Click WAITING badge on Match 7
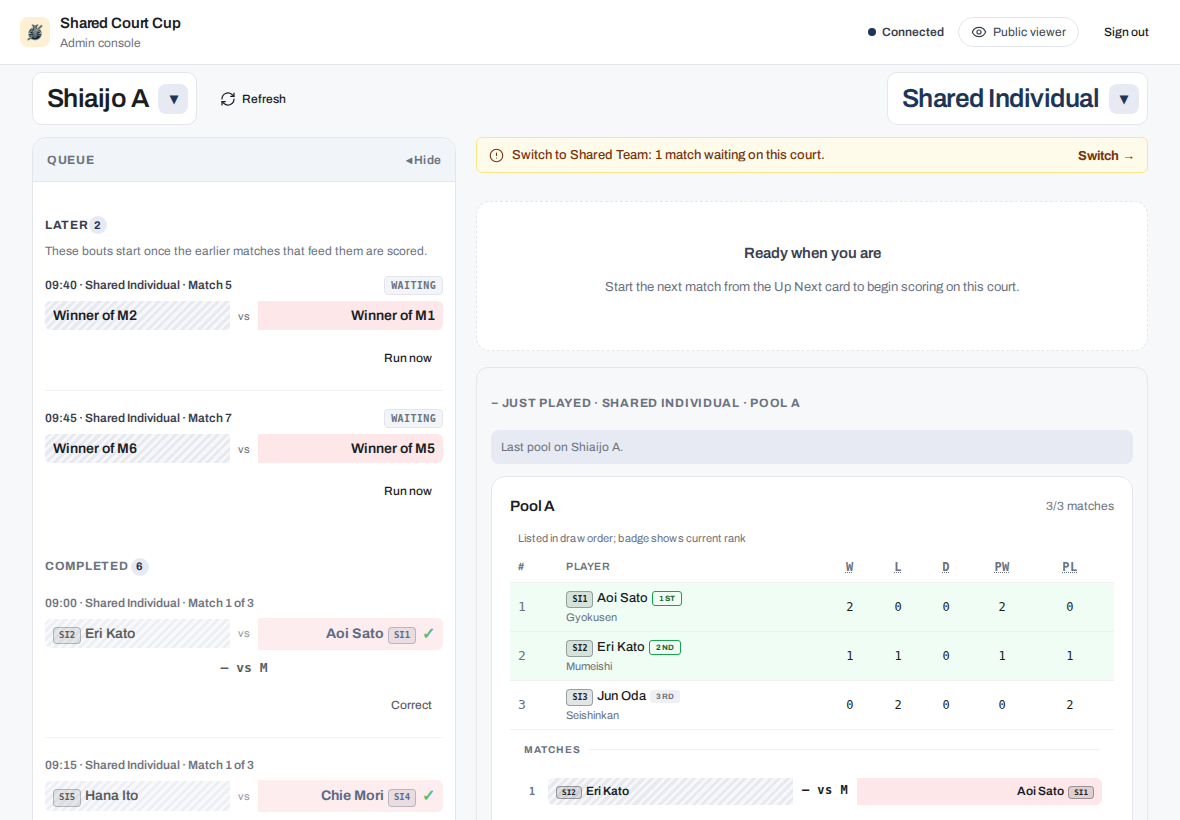 413,418
